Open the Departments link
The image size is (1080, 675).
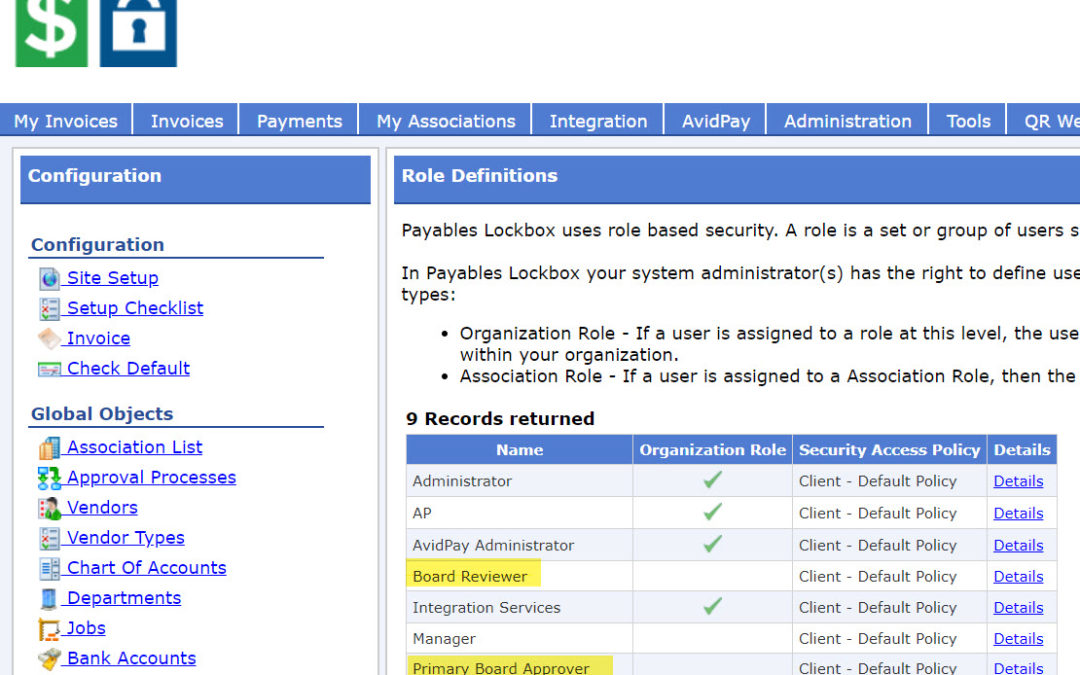pyautogui.click(x=123, y=598)
